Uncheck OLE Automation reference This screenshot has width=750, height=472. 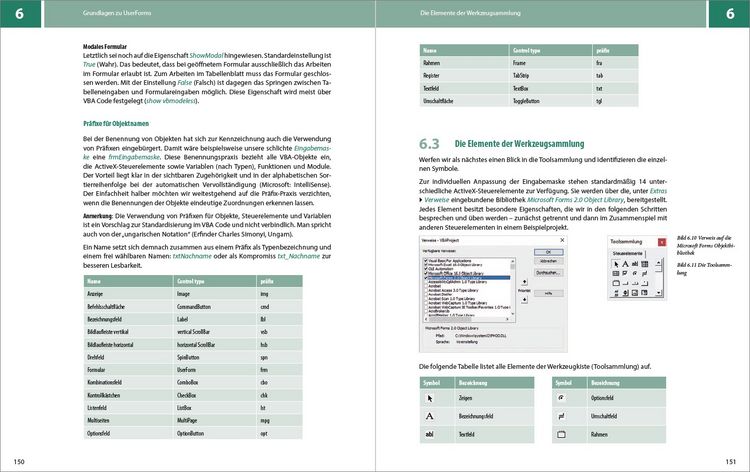(426, 269)
